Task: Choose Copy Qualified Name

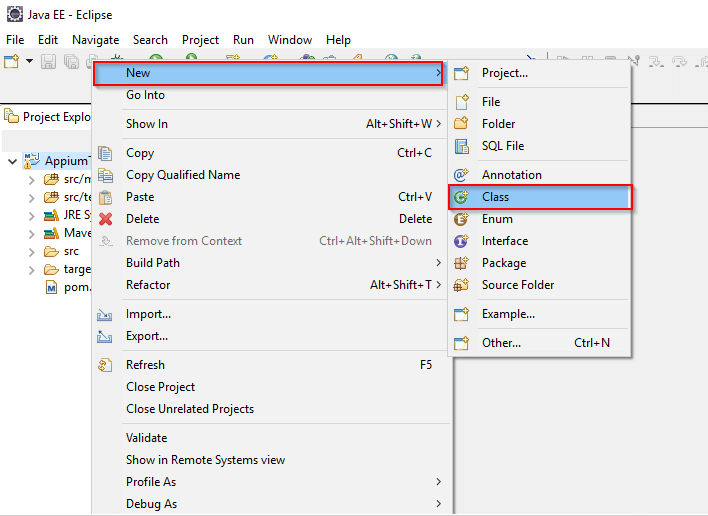Action: coord(183,175)
